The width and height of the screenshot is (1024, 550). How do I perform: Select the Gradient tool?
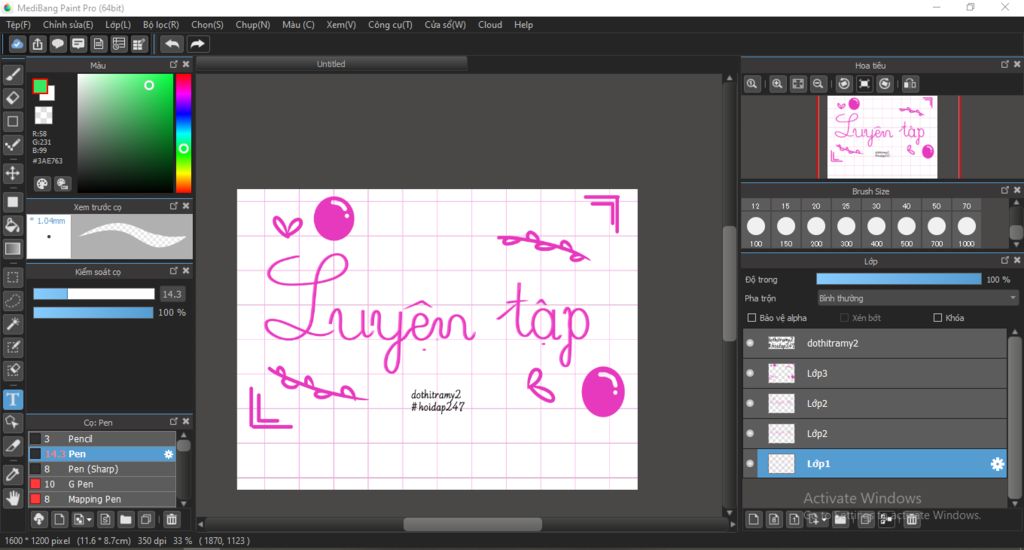12,249
